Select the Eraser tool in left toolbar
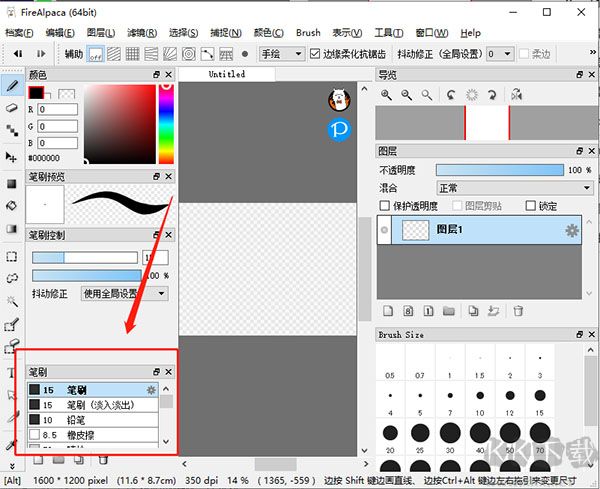This screenshot has height=489, width=600. [12, 108]
